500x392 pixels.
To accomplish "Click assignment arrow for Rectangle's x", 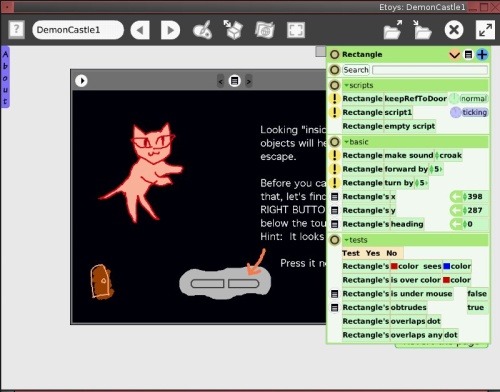I will (455, 197).
